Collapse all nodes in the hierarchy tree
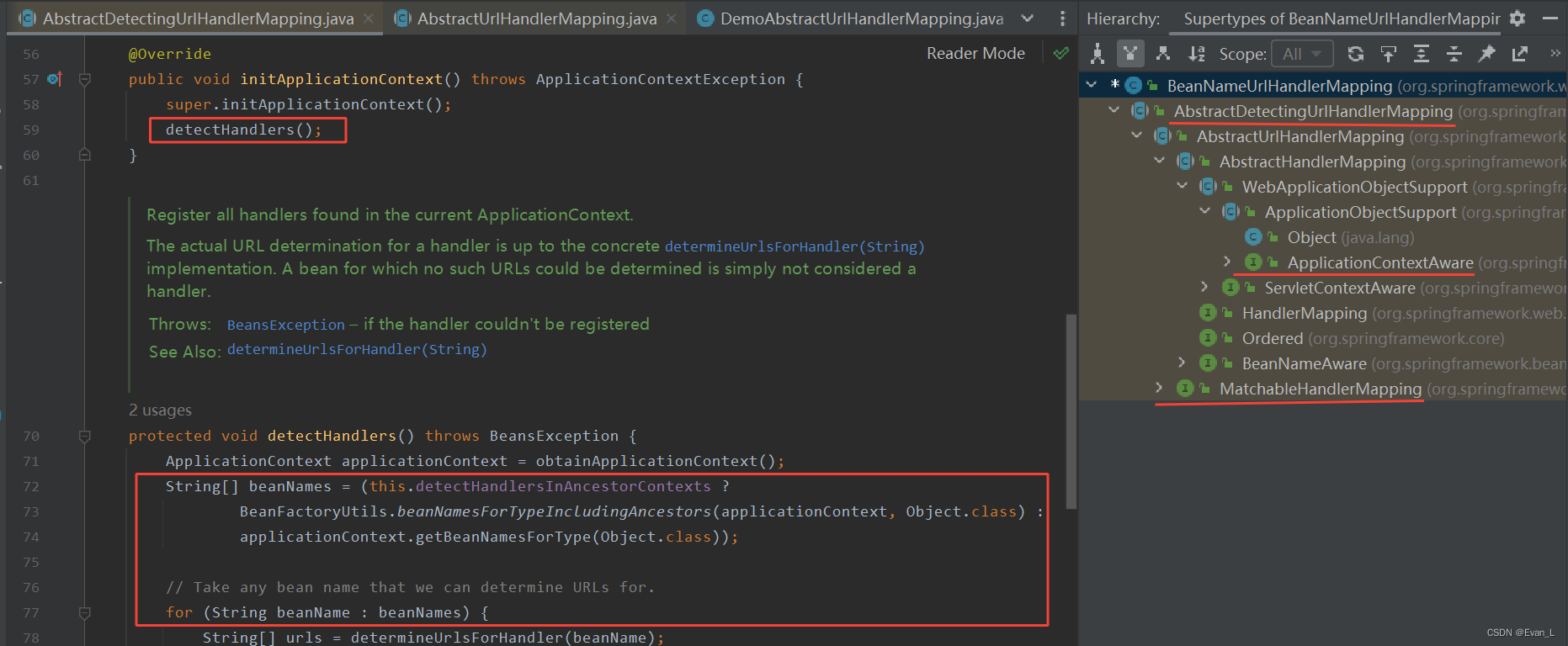 pos(1454,54)
